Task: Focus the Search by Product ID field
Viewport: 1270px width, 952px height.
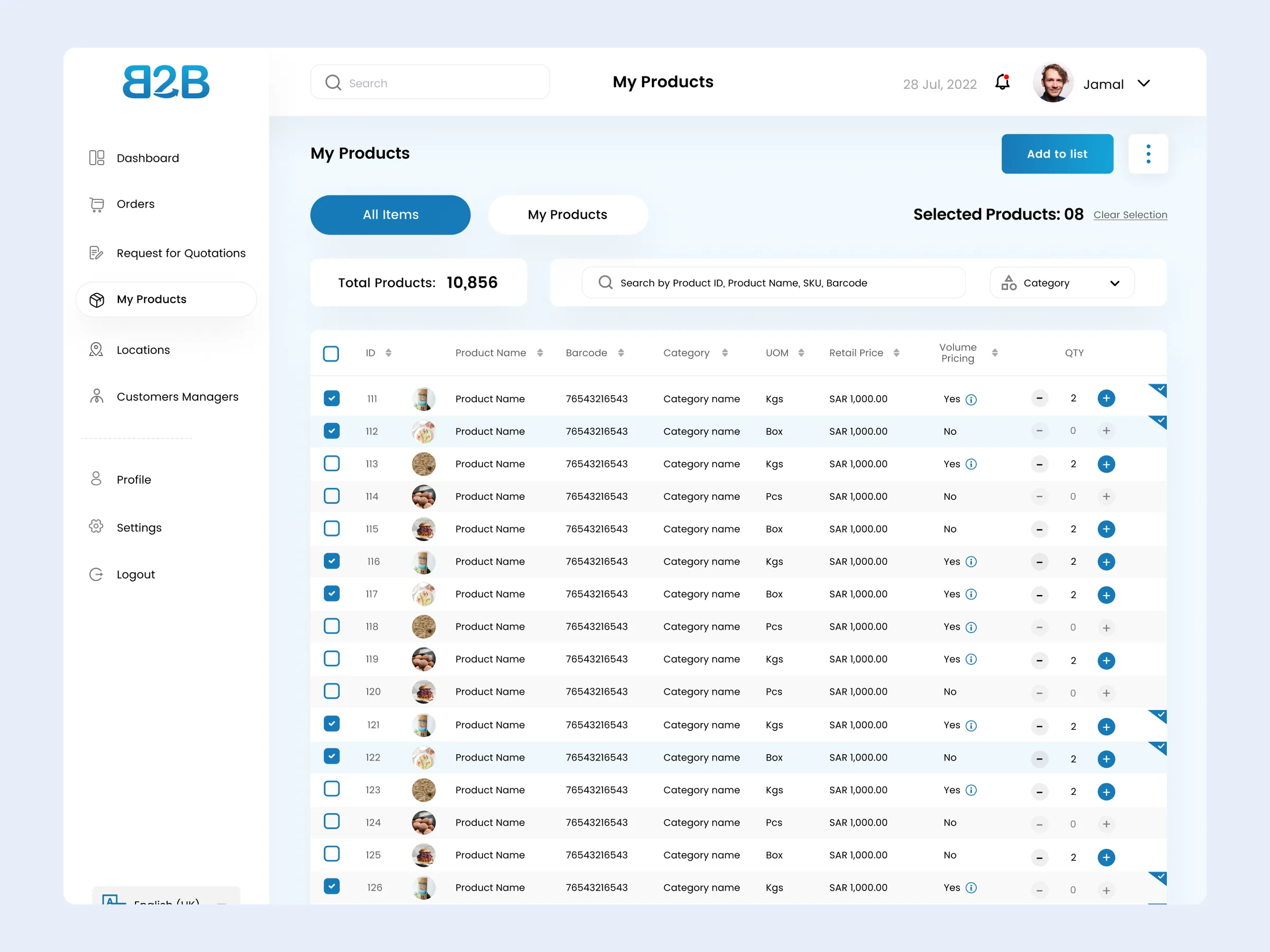Action: (x=773, y=283)
